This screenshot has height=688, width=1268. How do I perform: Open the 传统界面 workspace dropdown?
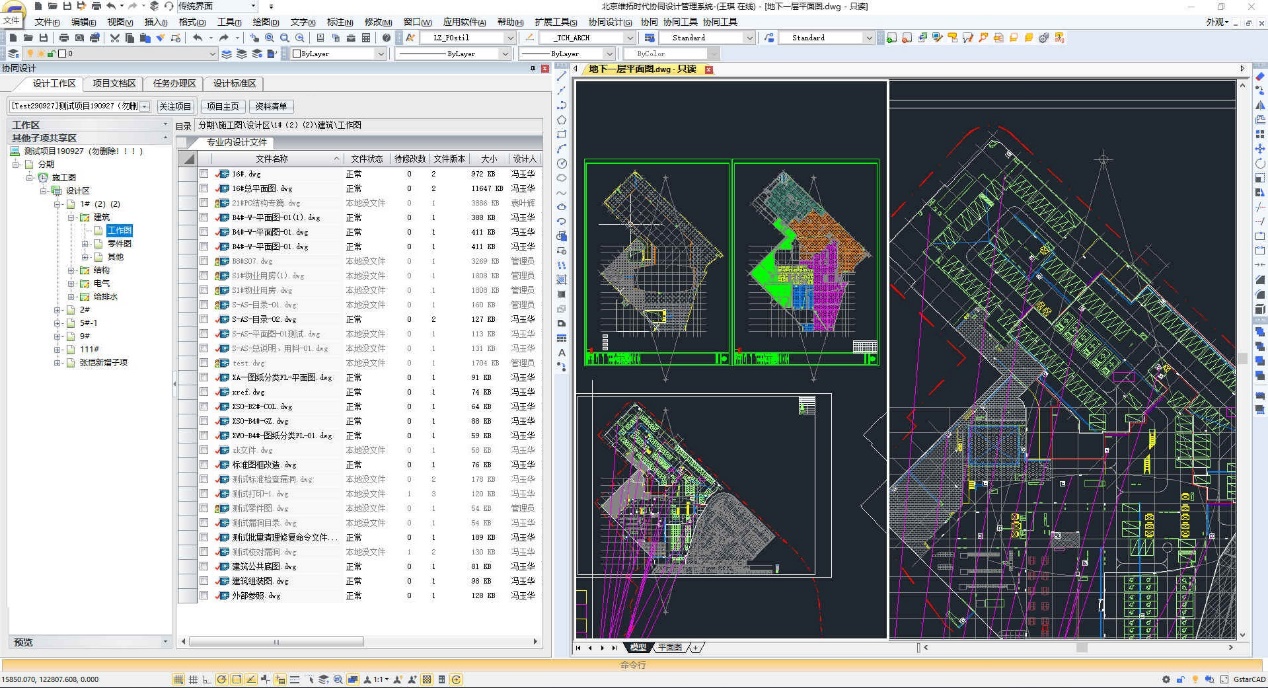coord(254,6)
